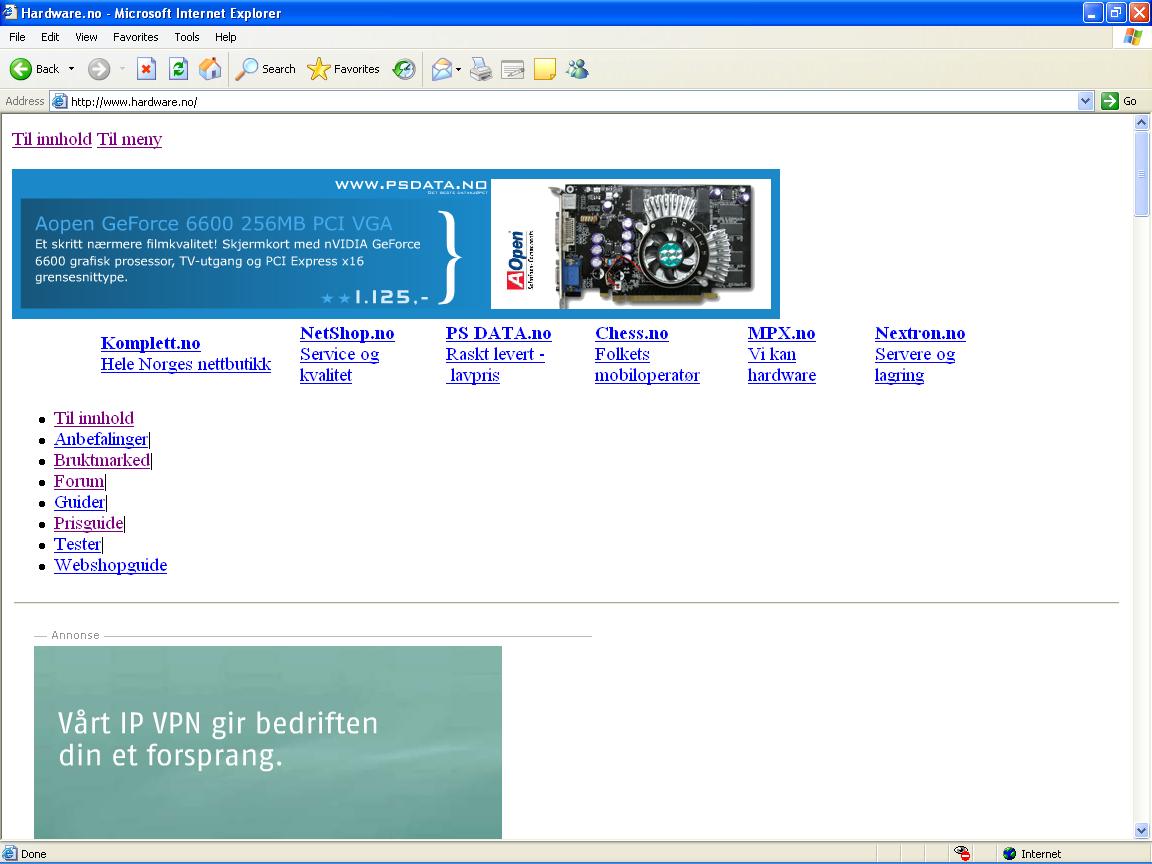
Task: Visit the Chess.no link
Action: [631, 334]
